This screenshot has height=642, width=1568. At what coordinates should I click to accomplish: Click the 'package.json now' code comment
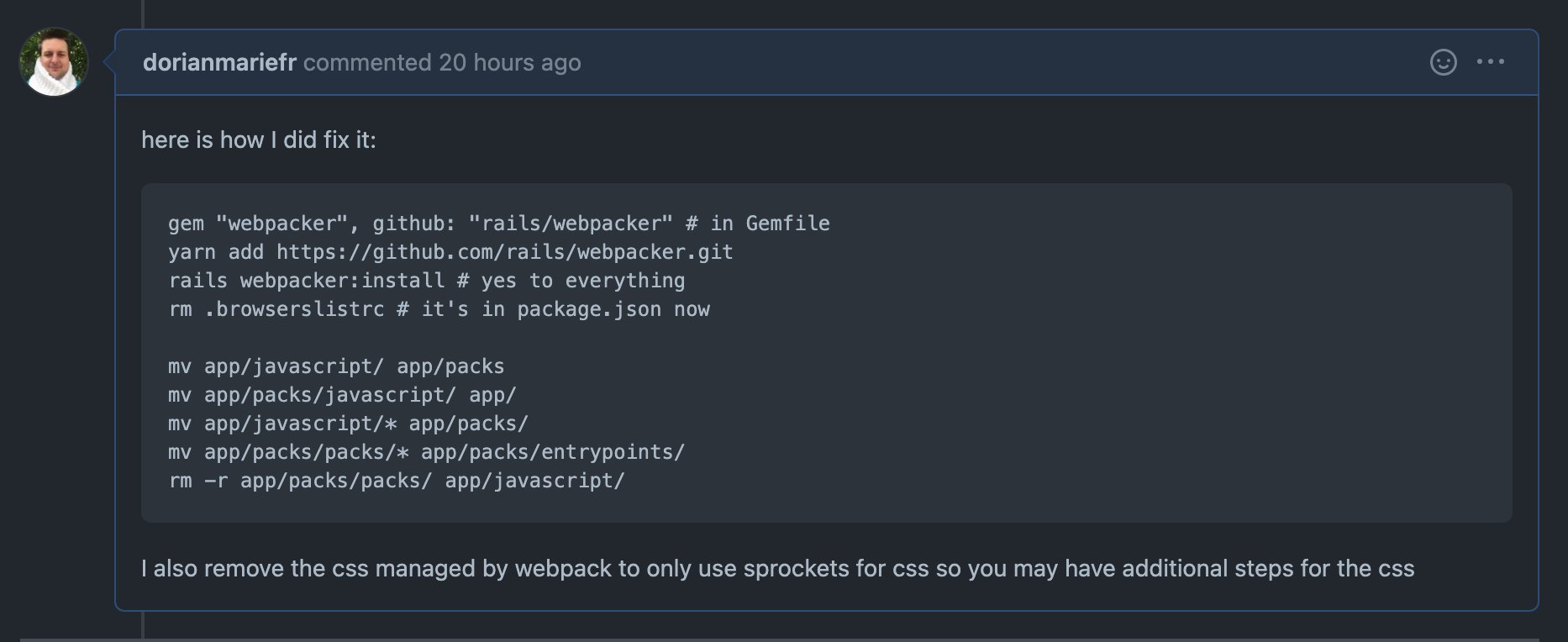pyautogui.click(x=613, y=309)
